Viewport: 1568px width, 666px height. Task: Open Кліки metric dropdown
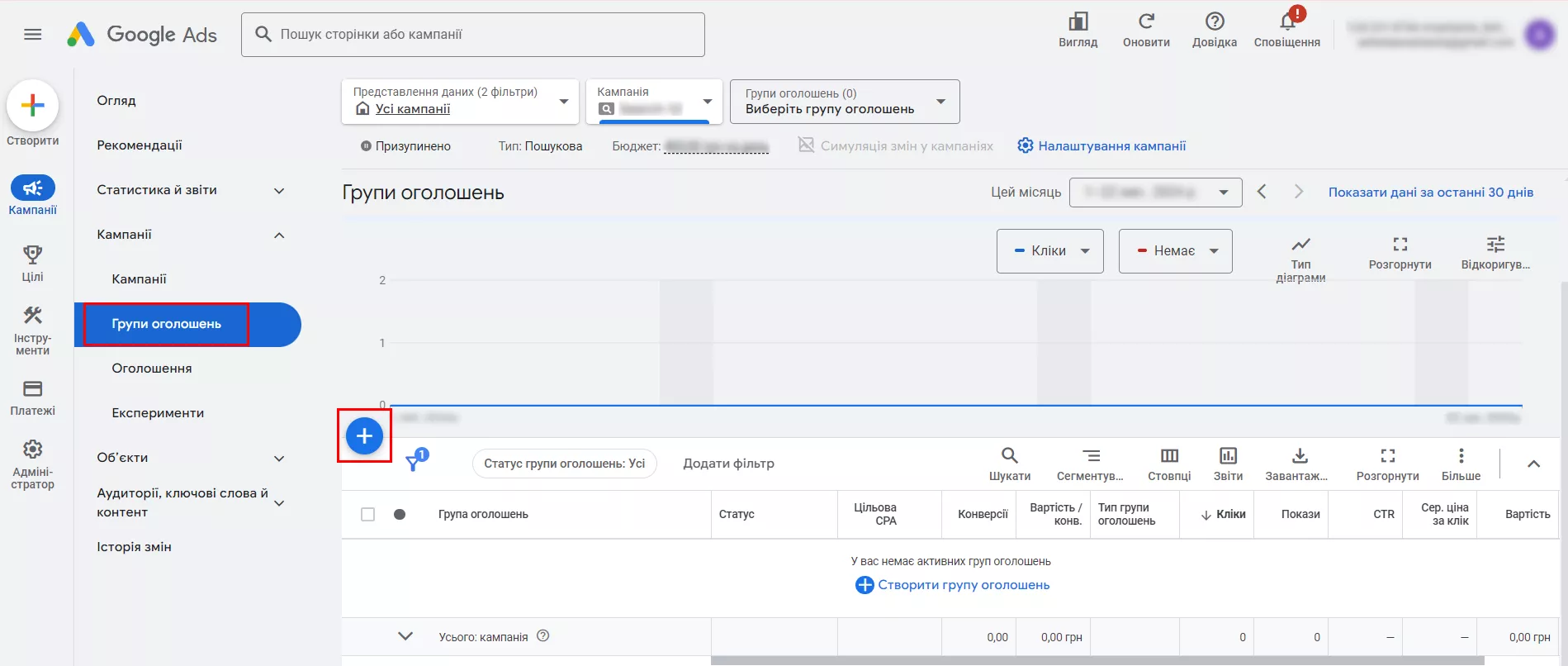(1049, 251)
